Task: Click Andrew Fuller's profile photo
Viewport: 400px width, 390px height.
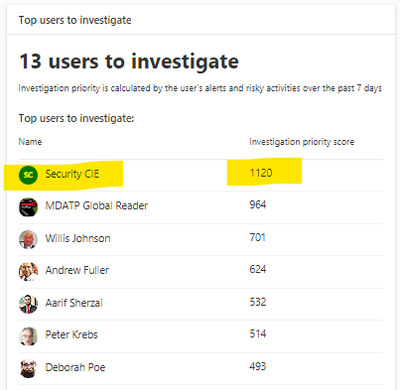Action: (x=28, y=271)
